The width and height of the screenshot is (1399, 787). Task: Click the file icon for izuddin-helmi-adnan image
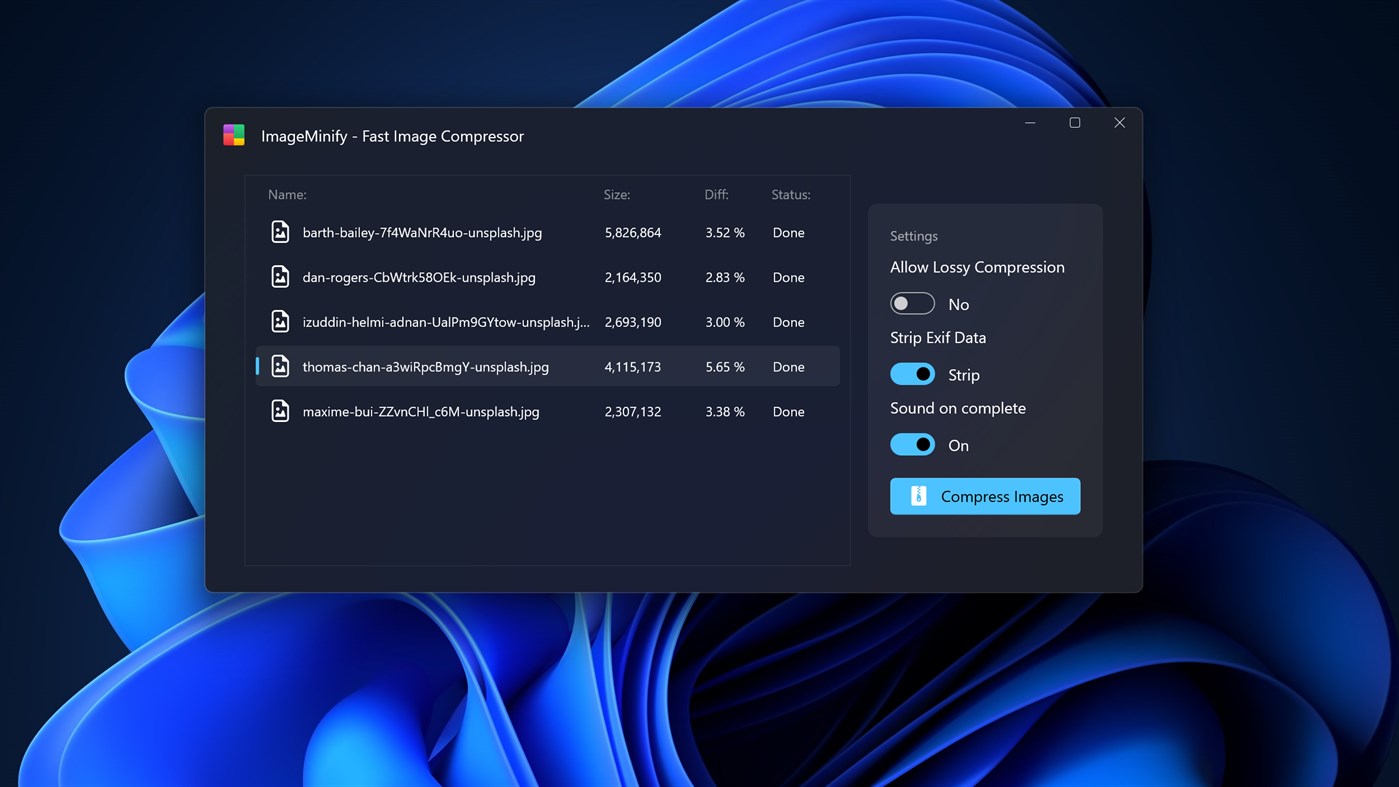pos(280,321)
